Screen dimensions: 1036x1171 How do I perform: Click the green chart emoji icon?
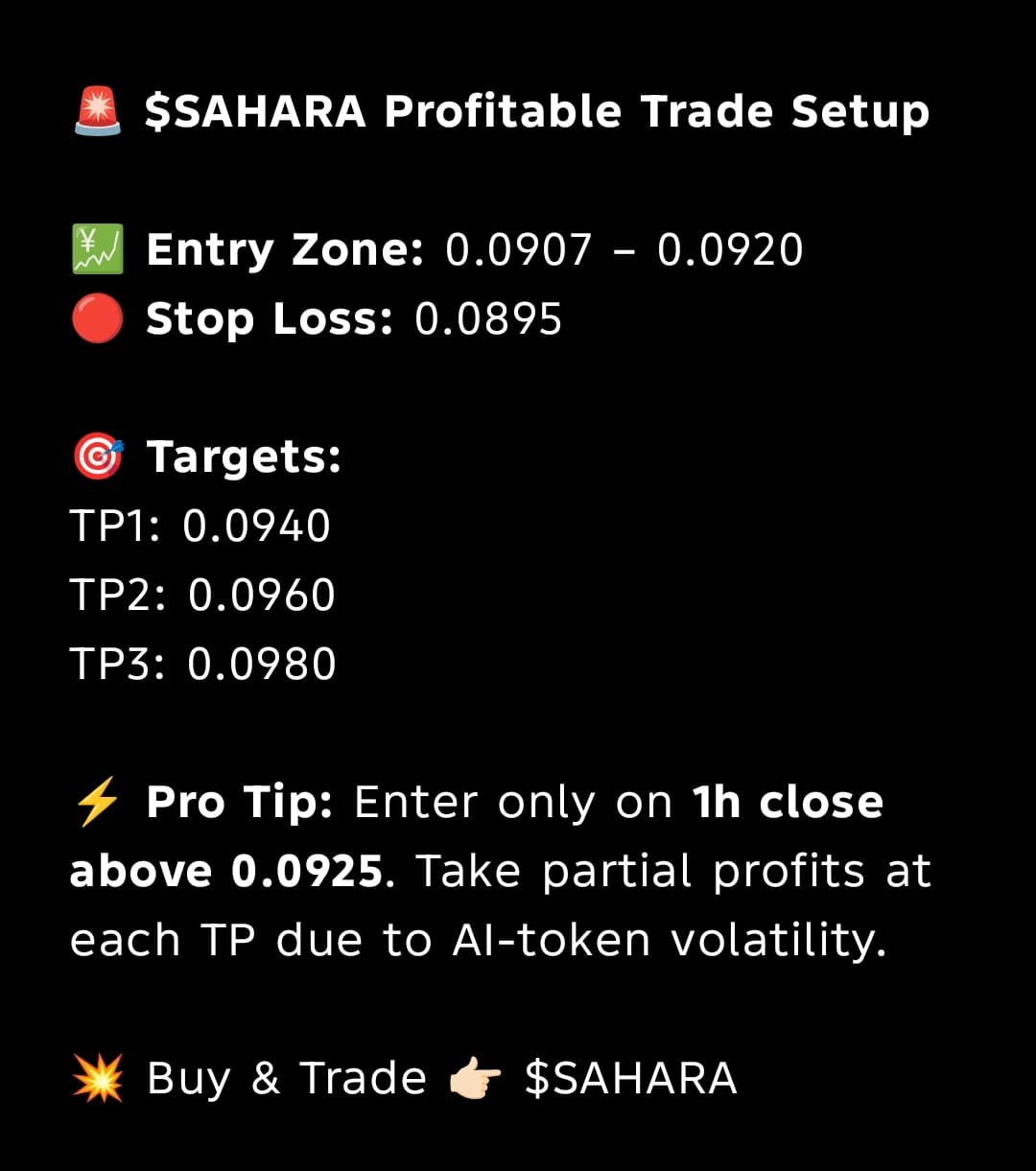click(x=98, y=249)
